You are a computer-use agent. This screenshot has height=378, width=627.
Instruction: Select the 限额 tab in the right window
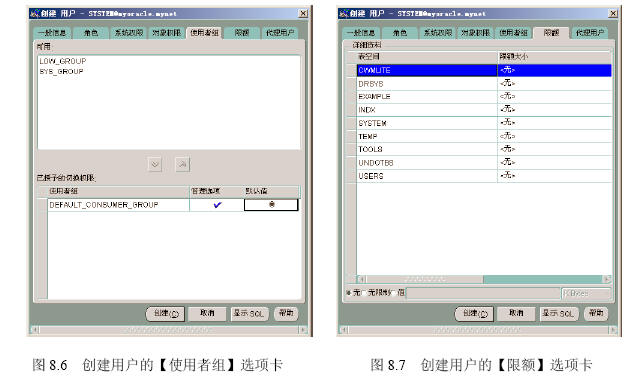point(551,33)
